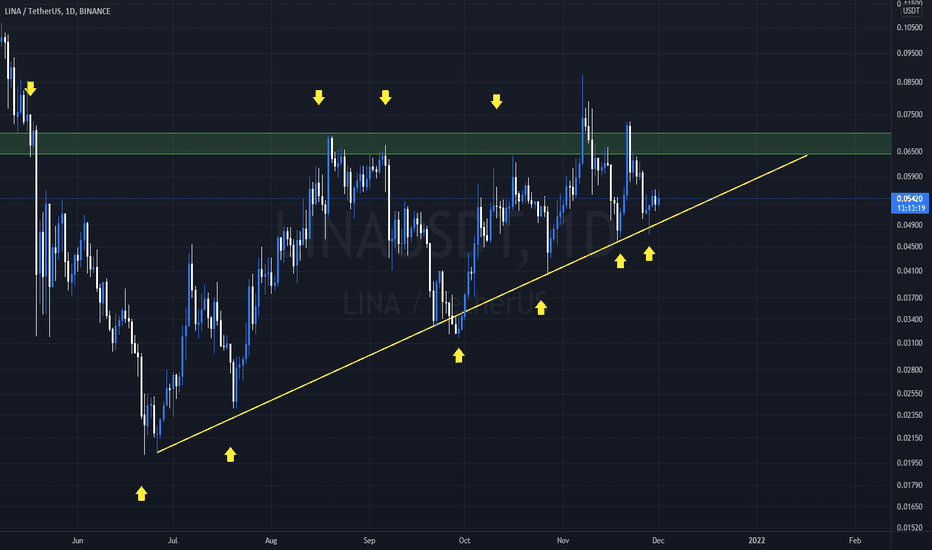Click the Jul label on time axis
The height and width of the screenshot is (550, 932).
(x=173, y=541)
